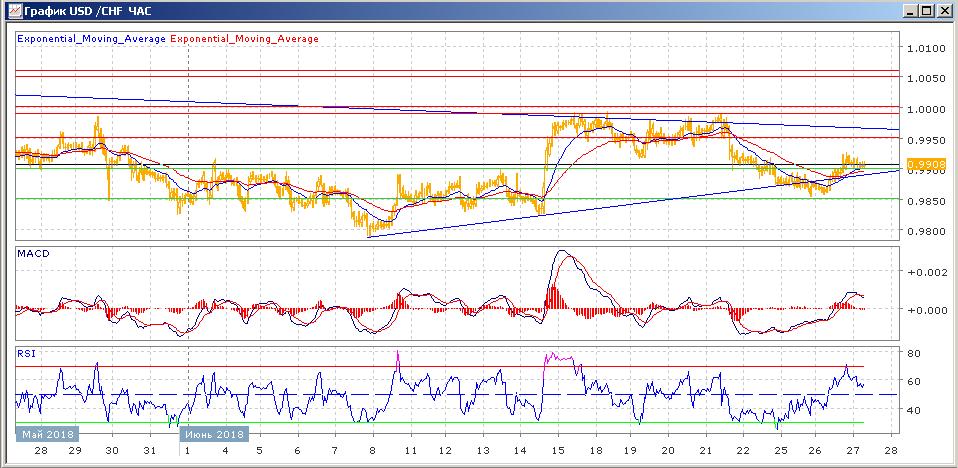Click the 40 RSI axis value
Screen dimensions: 958x468
coord(915,411)
